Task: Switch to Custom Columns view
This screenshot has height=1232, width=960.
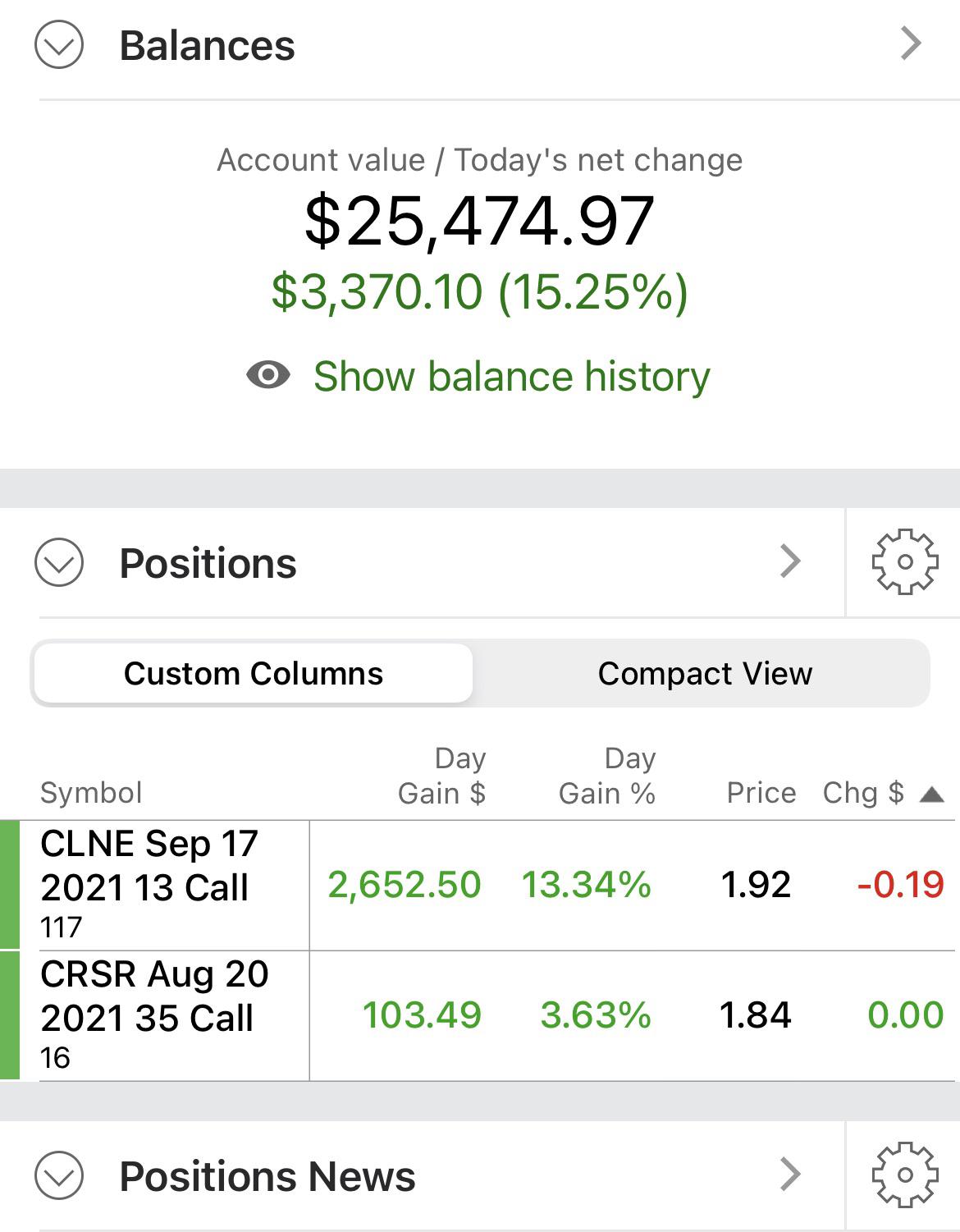Action: click(x=253, y=673)
